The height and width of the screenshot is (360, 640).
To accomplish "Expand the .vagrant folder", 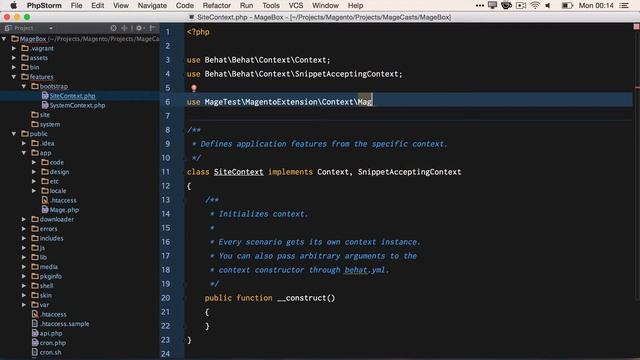I will click(14, 48).
